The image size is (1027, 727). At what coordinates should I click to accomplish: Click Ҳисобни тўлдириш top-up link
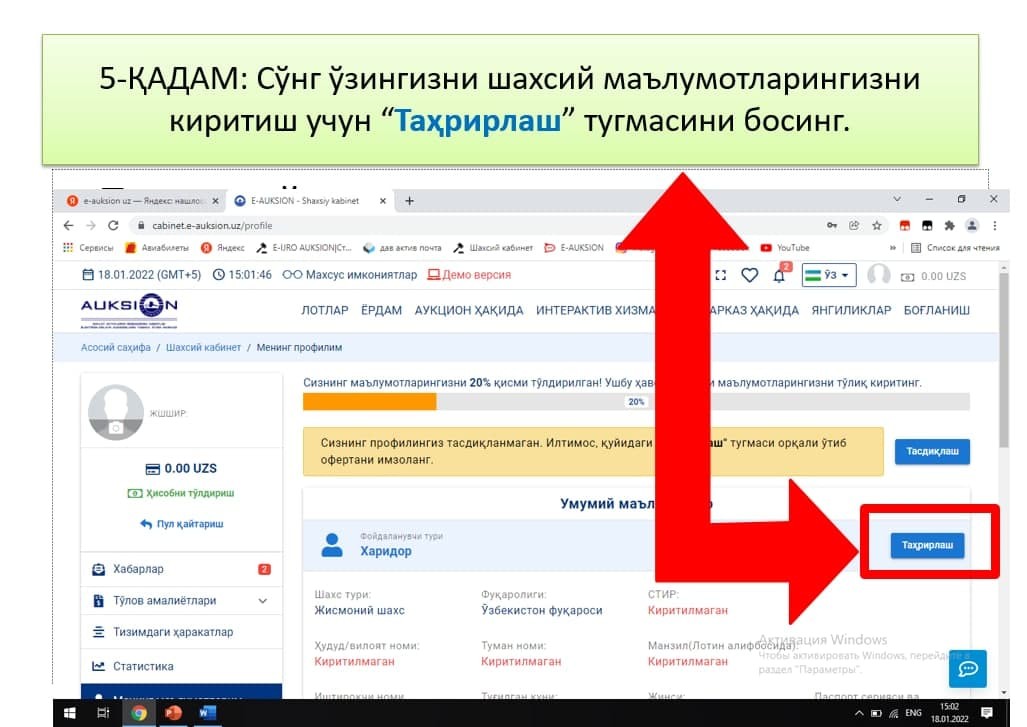pyautogui.click(x=181, y=493)
